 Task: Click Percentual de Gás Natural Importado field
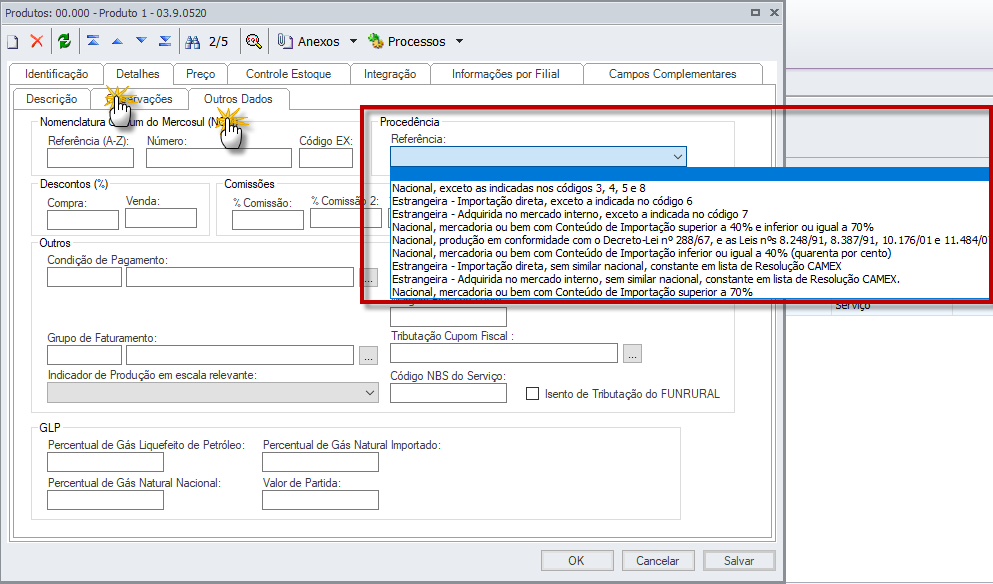tap(320, 462)
